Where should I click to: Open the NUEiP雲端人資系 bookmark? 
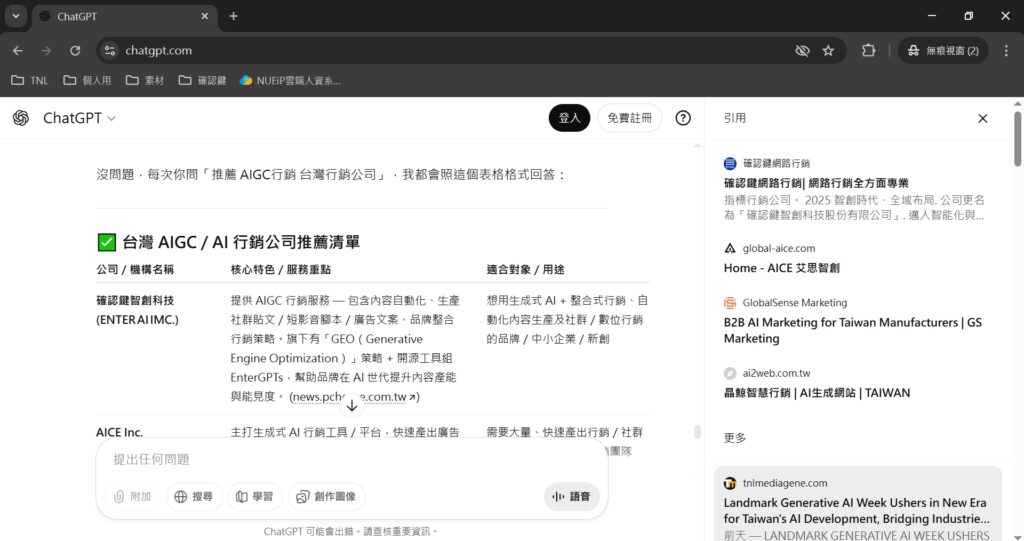[290, 80]
